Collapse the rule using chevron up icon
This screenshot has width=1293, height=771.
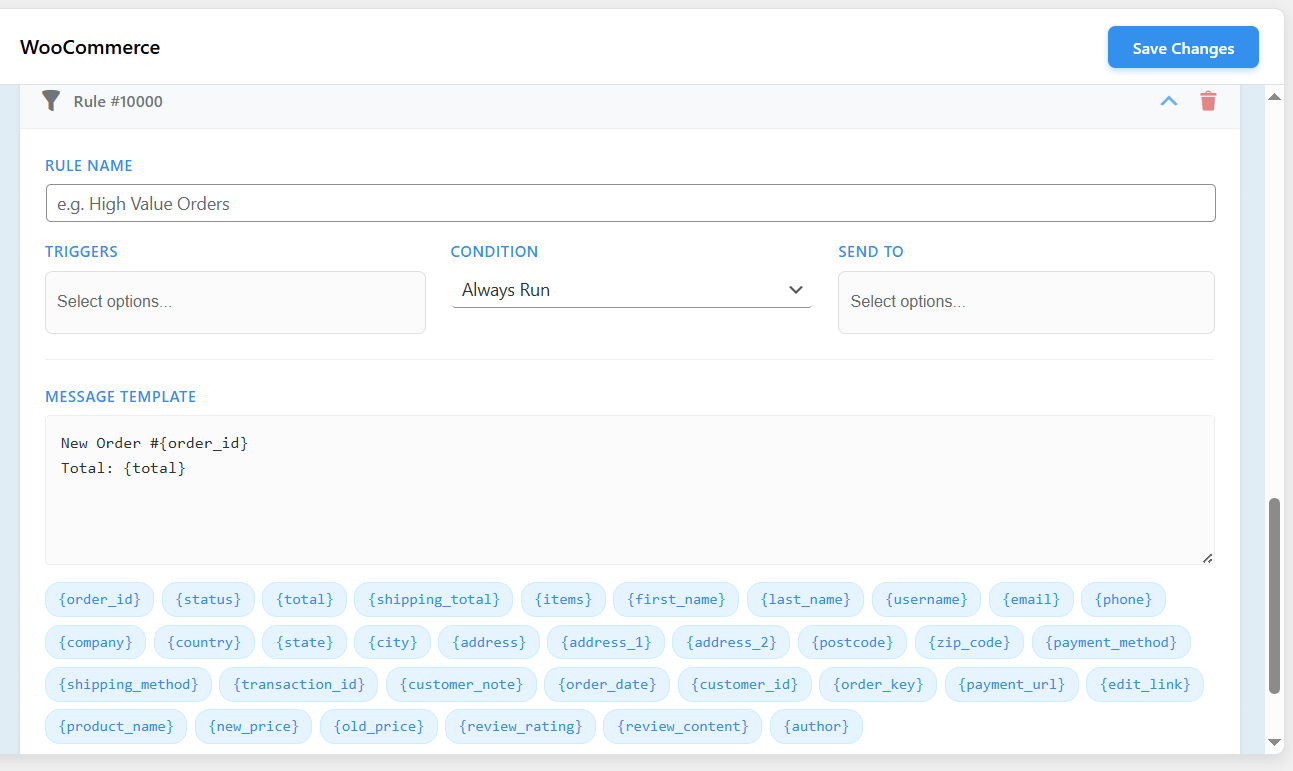[1168, 101]
